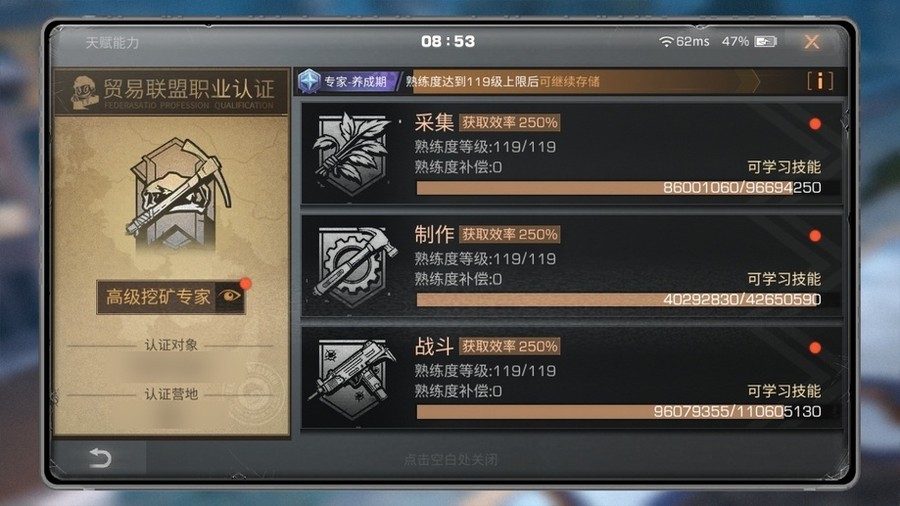Toggle the eye icon beside 高级挖矿专家
This screenshot has height=506, width=900.
[231, 296]
